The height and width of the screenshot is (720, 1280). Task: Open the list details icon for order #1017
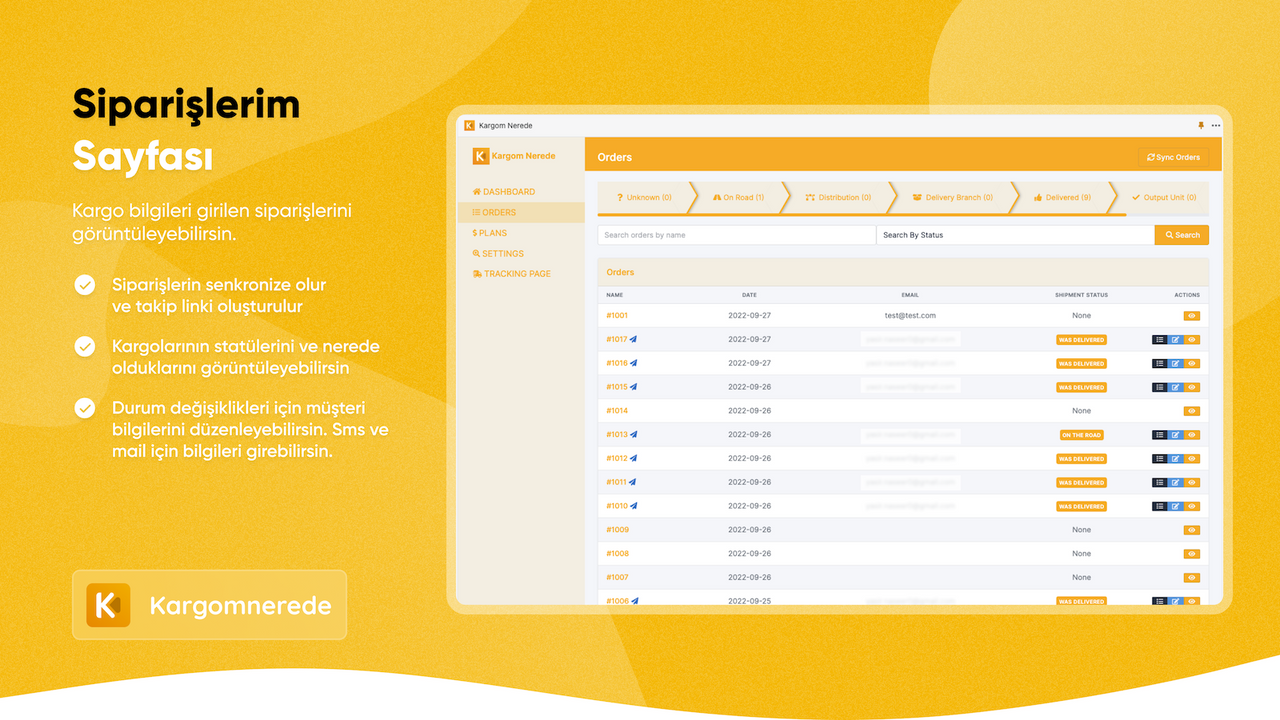tap(1160, 339)
